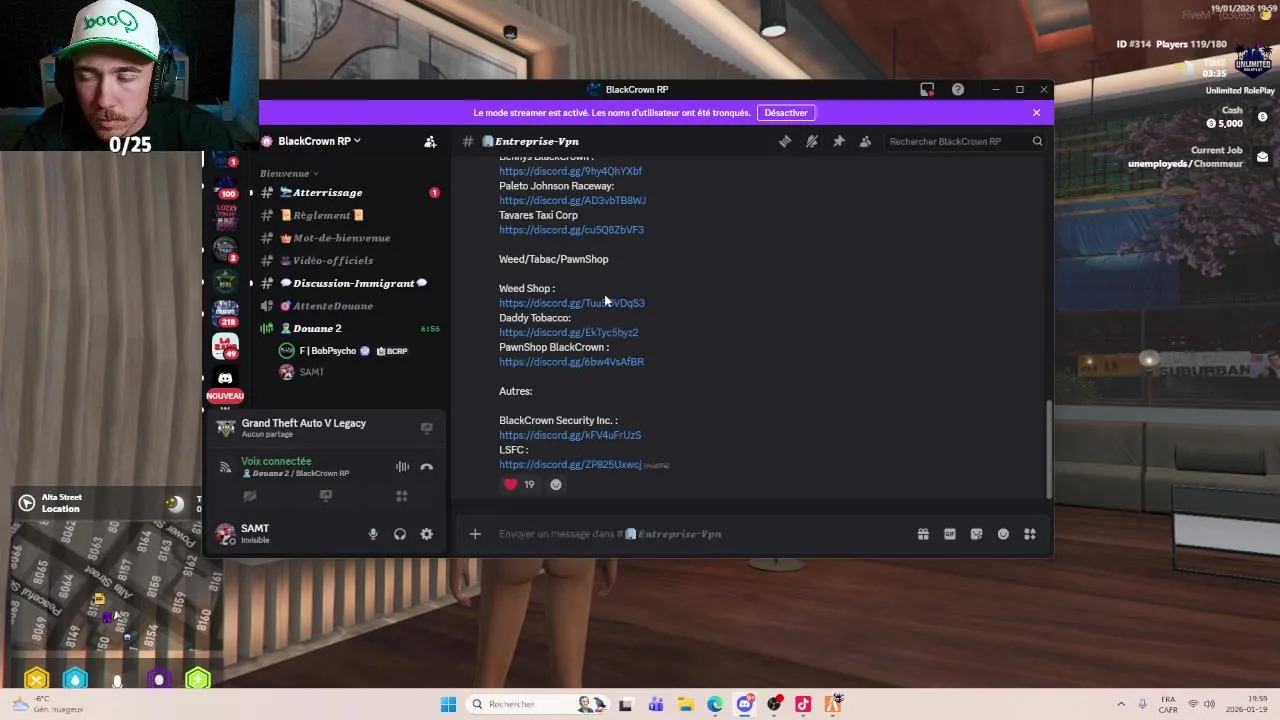This screenshot has height=720, width=1280.
Task: Add reaction smiley next to heart
Action: coord(556,485)
